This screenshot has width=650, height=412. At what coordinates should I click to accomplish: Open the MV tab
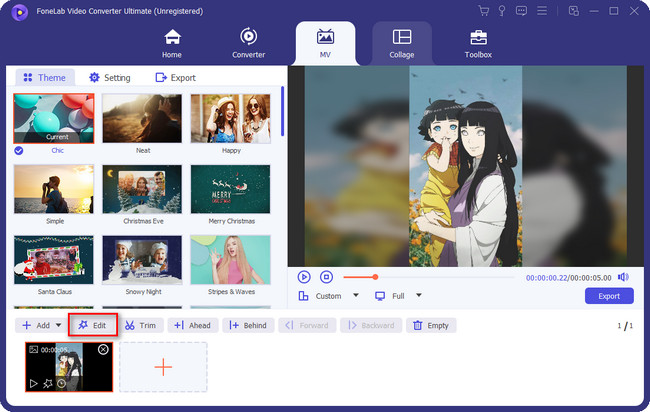click(x=325, y=44)
